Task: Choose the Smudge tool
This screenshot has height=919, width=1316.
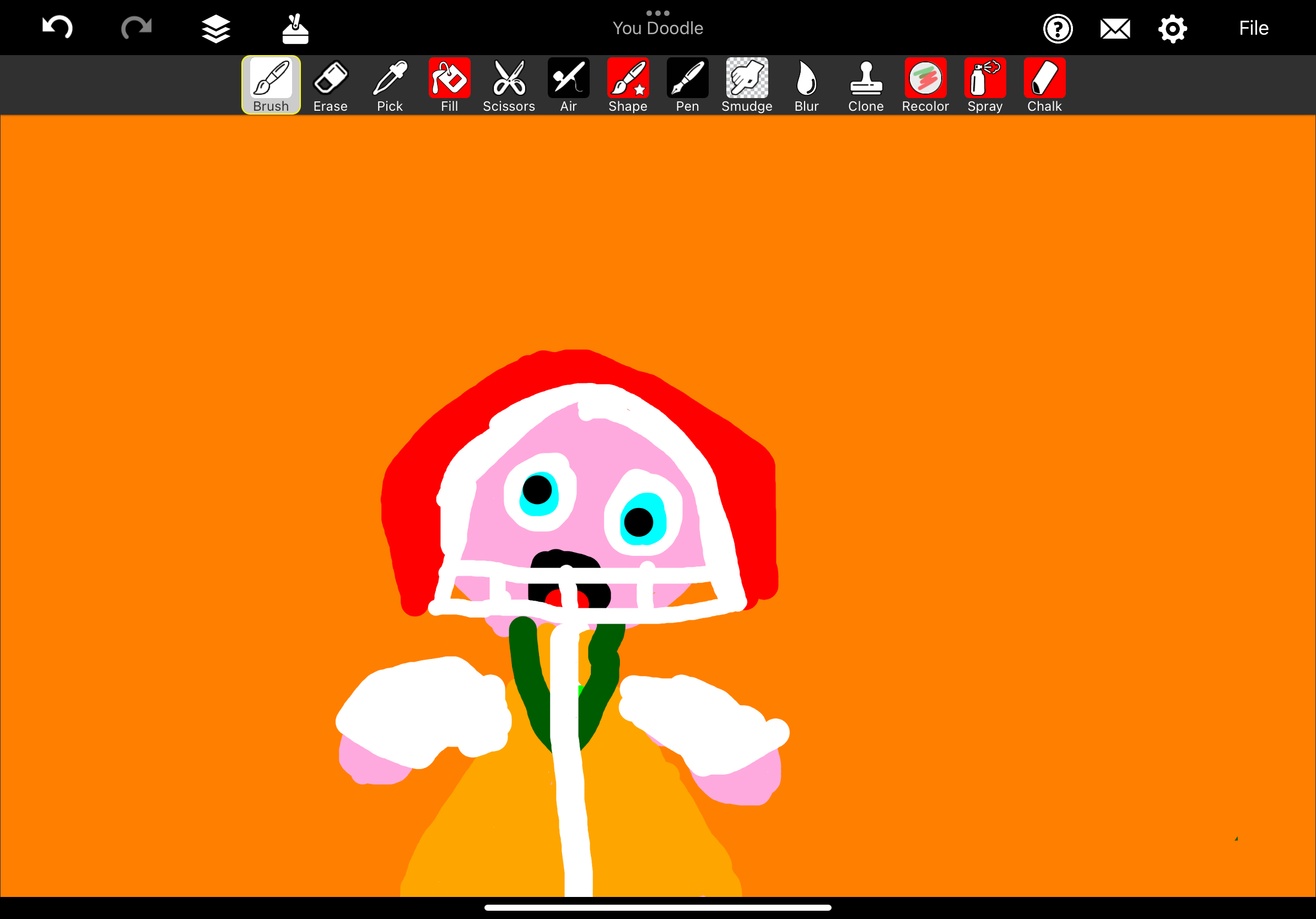Action: [x=747, y=85]
